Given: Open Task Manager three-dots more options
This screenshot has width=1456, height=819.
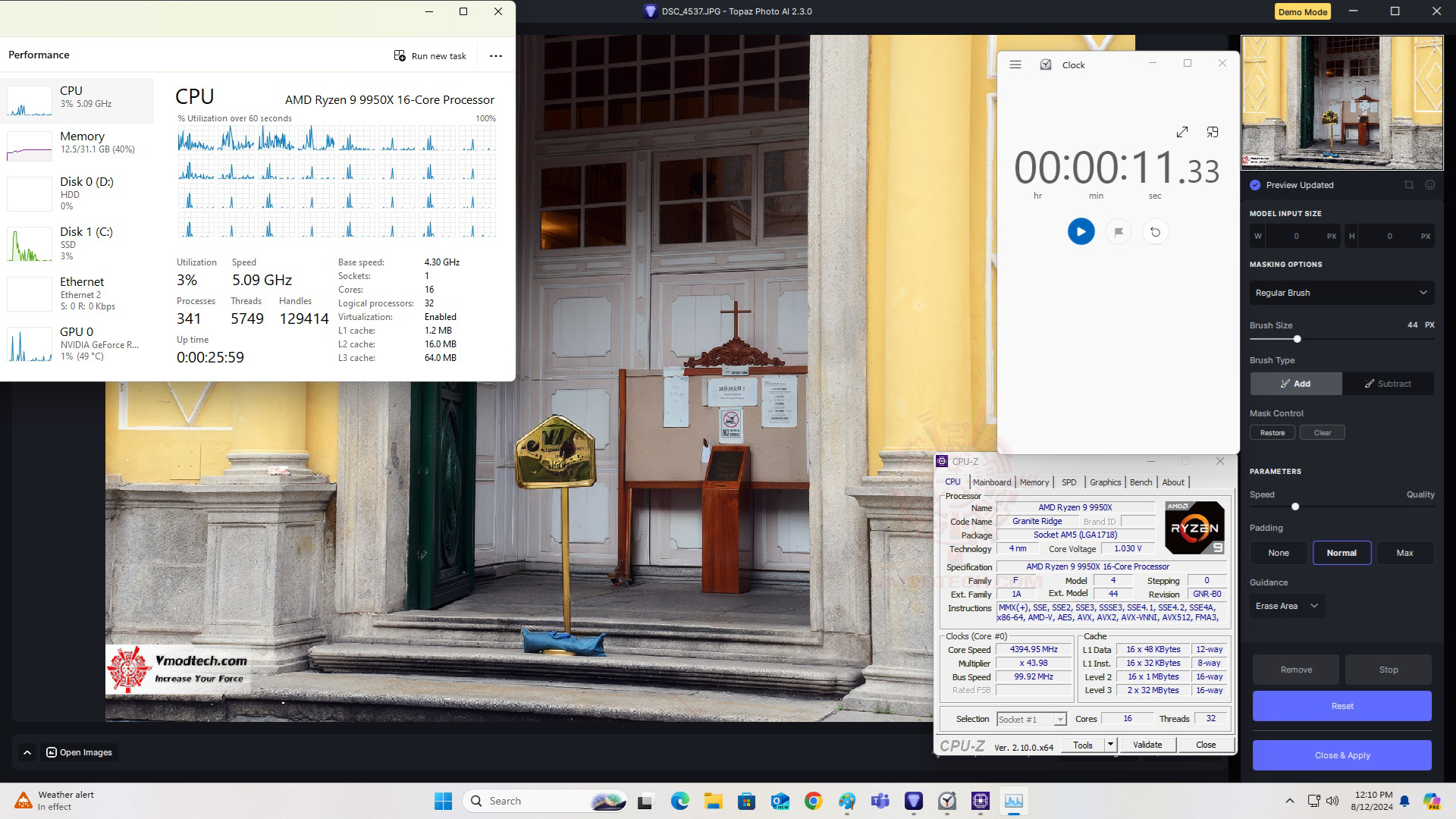Looking at the screenshot, I should click(x=496, y=55).
